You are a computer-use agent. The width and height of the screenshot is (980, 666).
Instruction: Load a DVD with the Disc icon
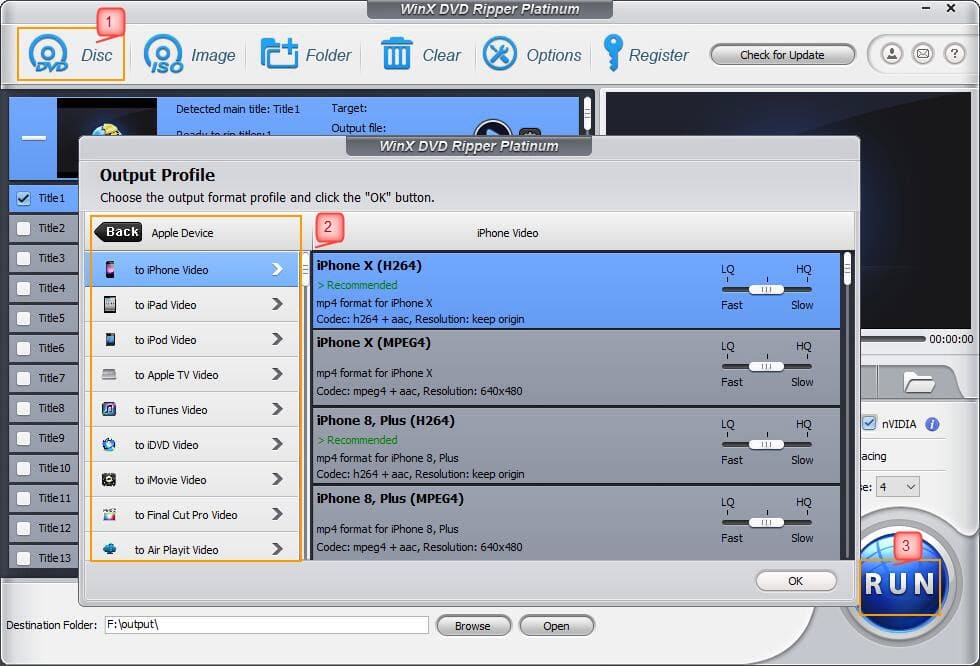[x=49, y=55]
